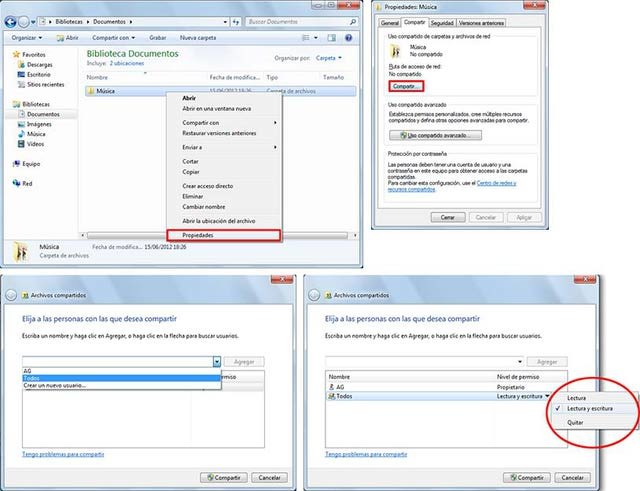The image size is (640, 491).
Task: Switch to the Versiones anteriores tab
Action: coord(481,23)
